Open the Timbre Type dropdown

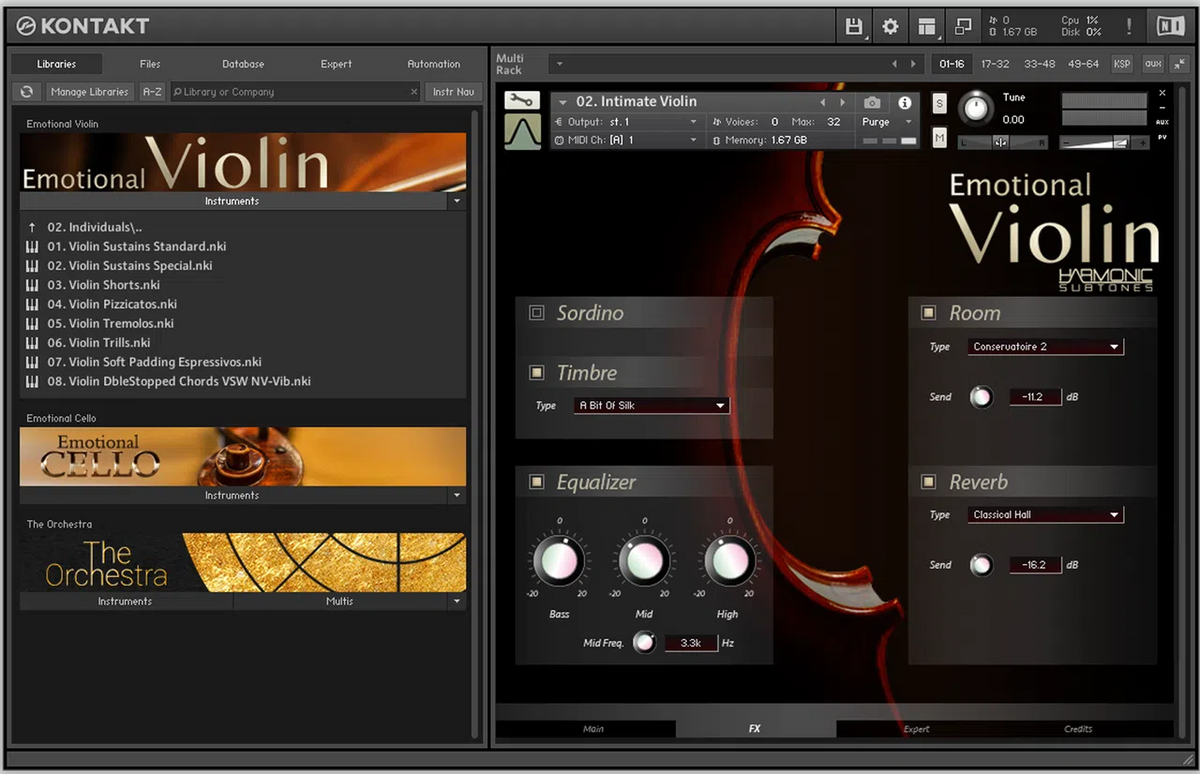(652, 406)
